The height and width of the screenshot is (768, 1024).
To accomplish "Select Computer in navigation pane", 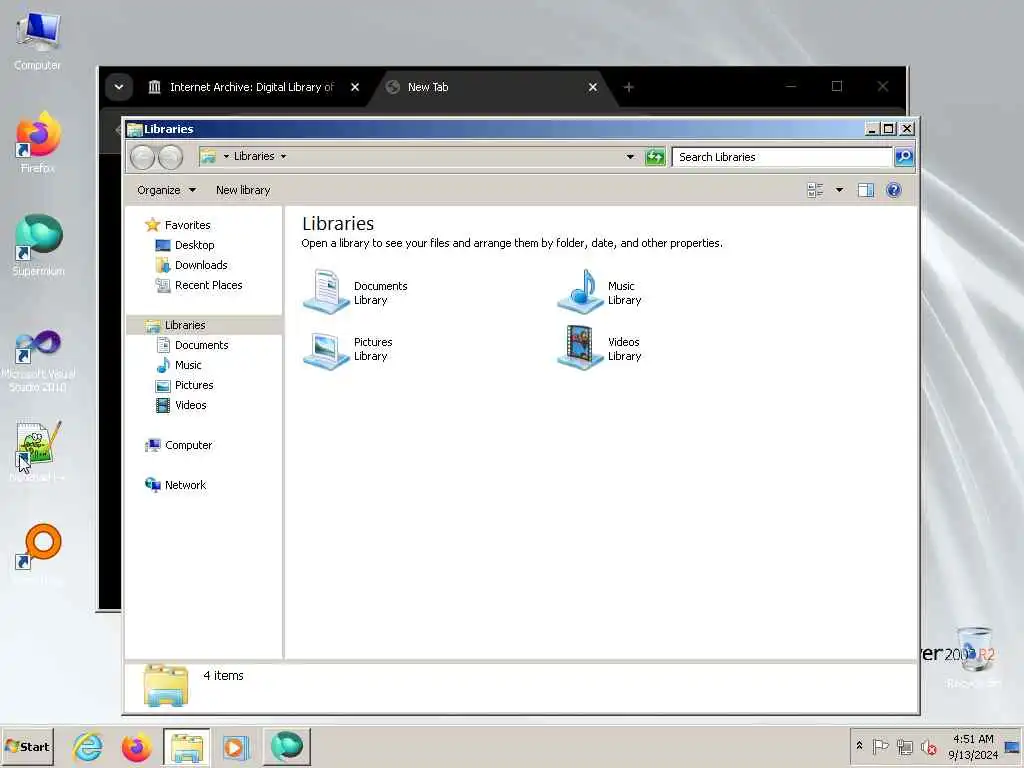I will coord(179,445).
